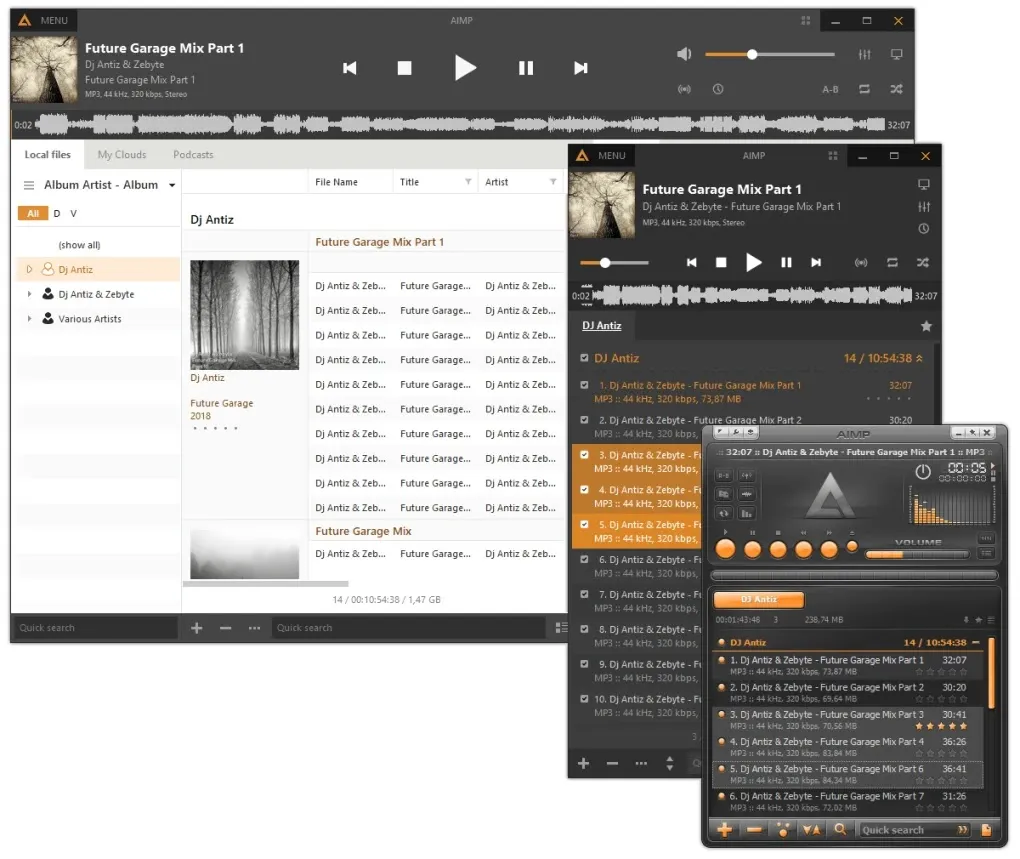Select the All letter filter button
This screenshot has width=1020, height=859.
point(33,213)
